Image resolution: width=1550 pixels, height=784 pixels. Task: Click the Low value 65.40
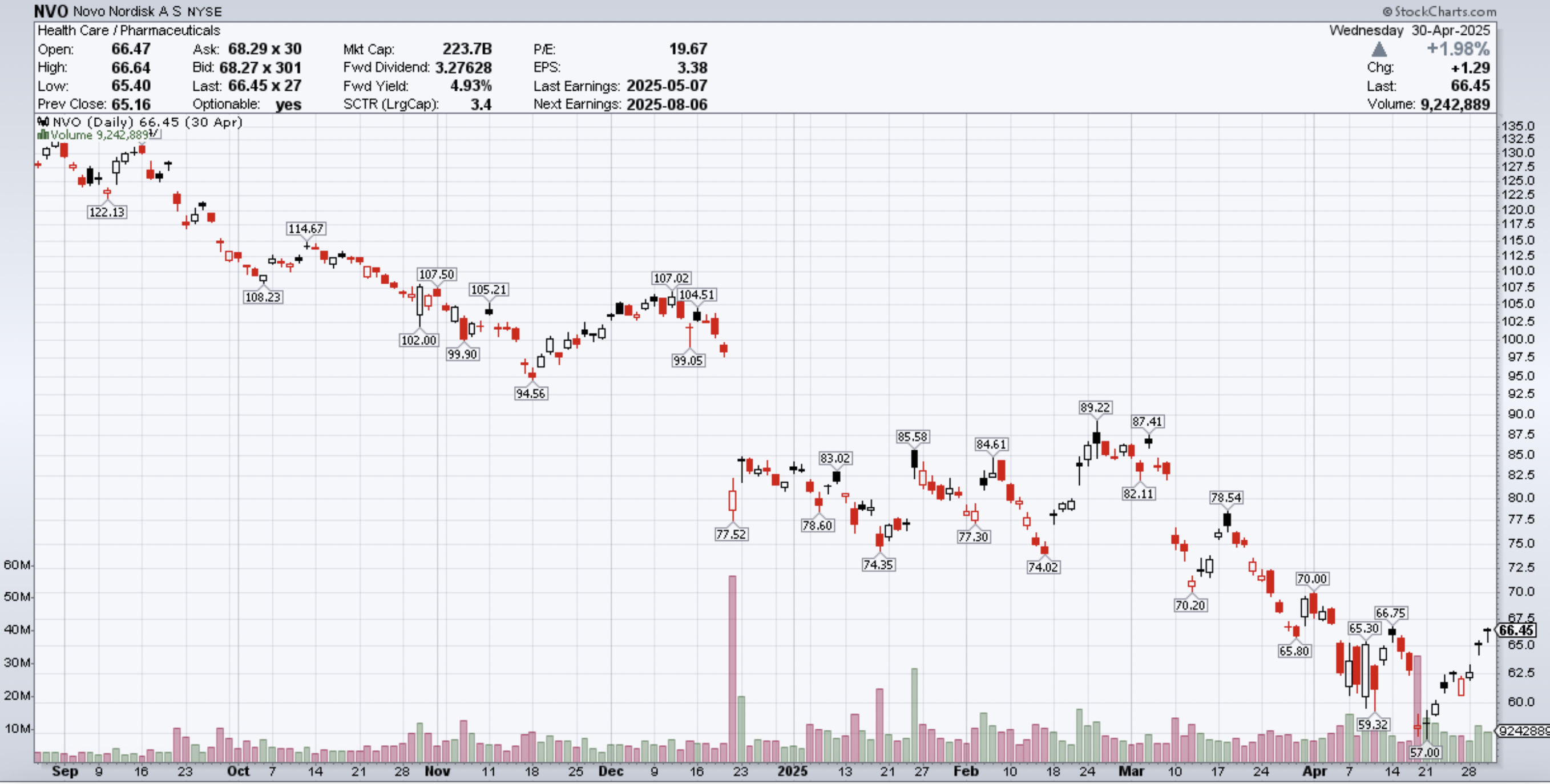131,86
